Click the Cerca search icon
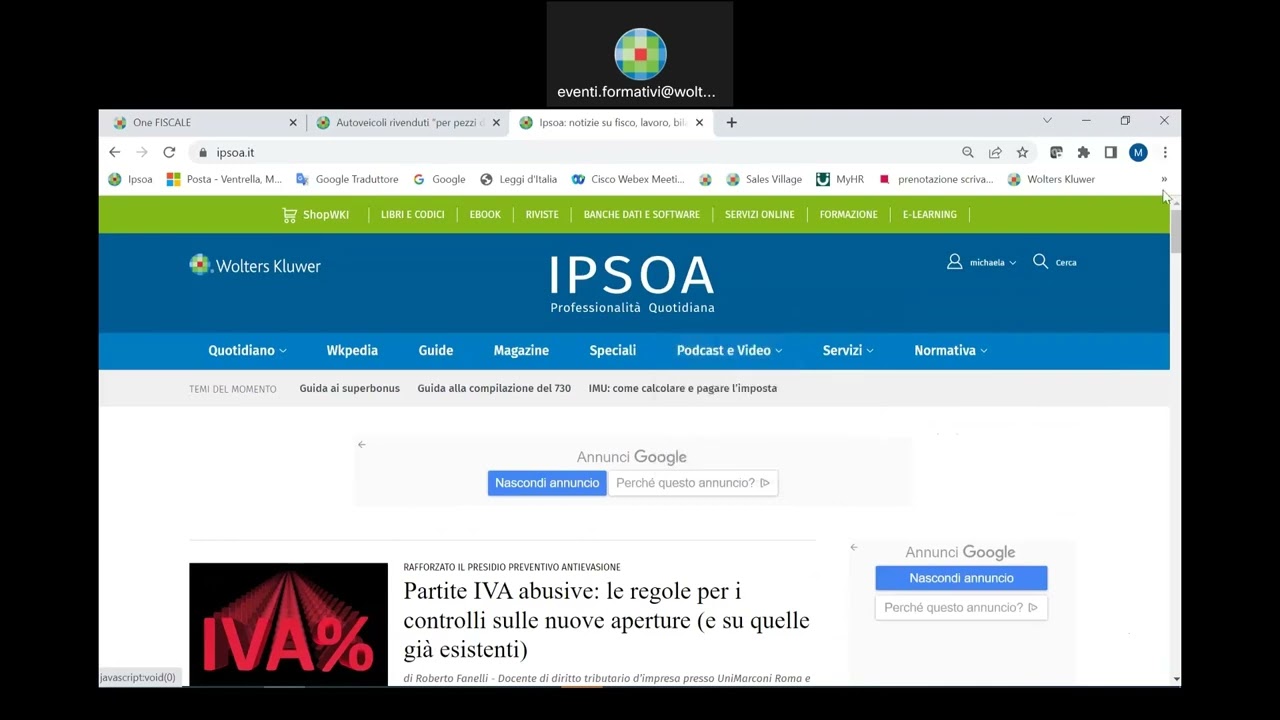The width and height of the screenshot is (1280, 720). click(x=1040, y=261)
